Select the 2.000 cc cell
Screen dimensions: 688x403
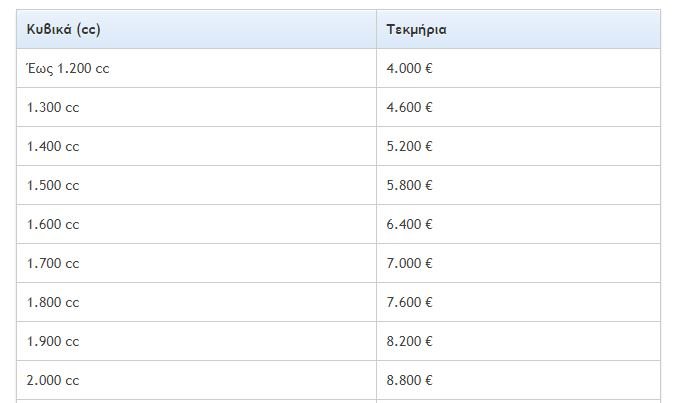(x=196, y=380)
